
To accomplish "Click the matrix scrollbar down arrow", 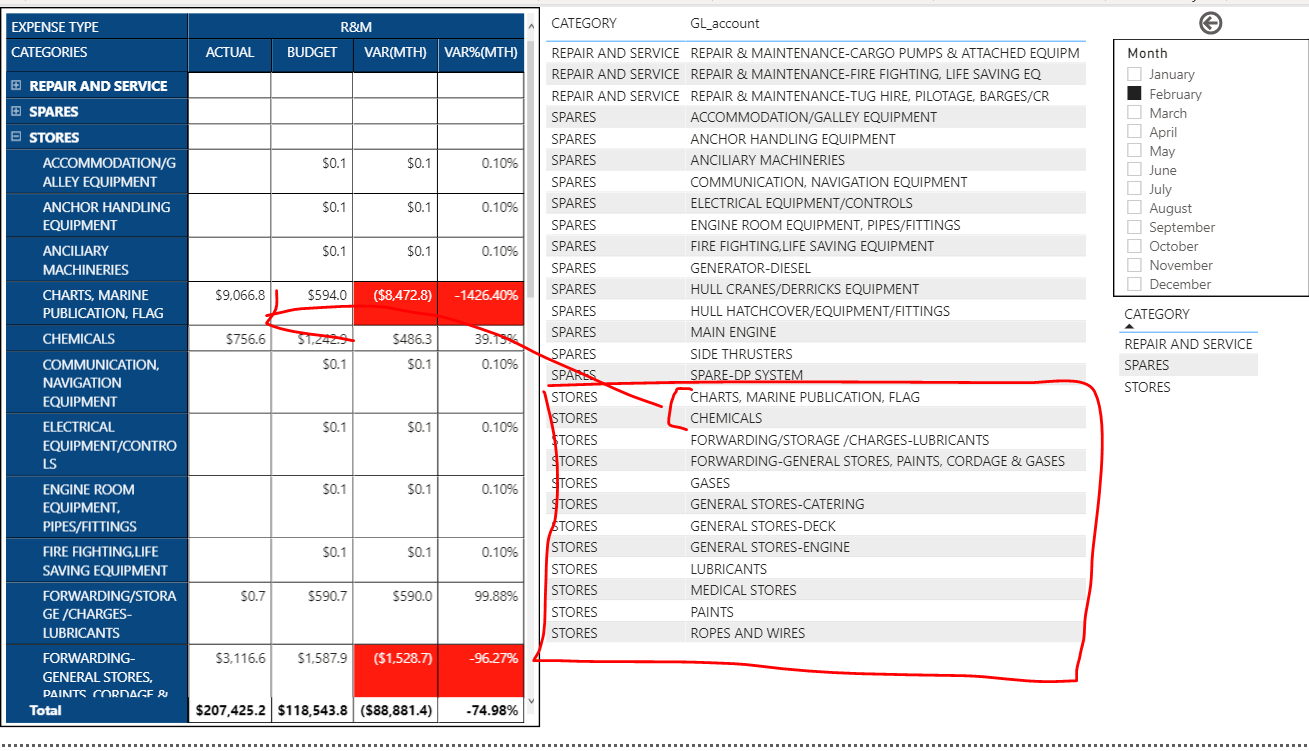I will 531,702.
